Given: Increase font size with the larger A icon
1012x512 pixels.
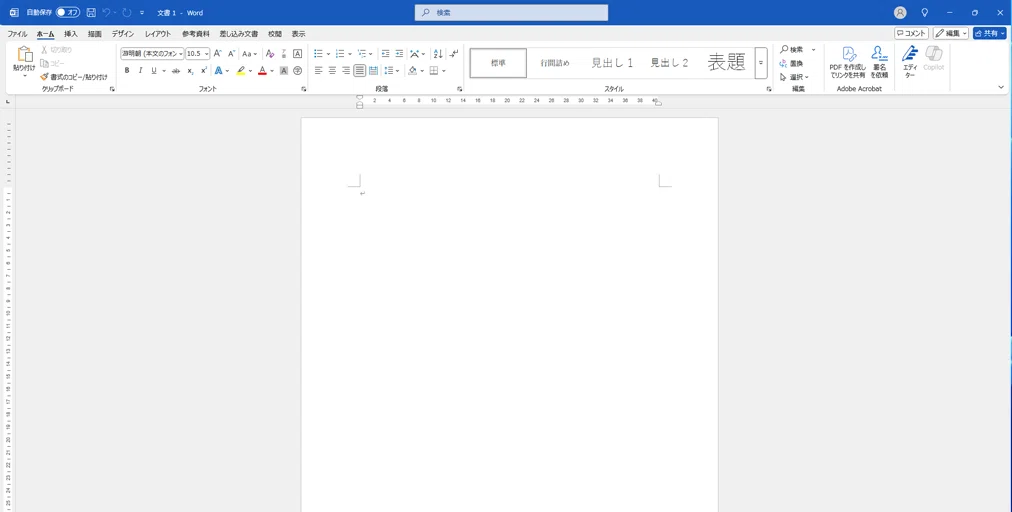Looking at the screenshot, I should pos(218,54).
